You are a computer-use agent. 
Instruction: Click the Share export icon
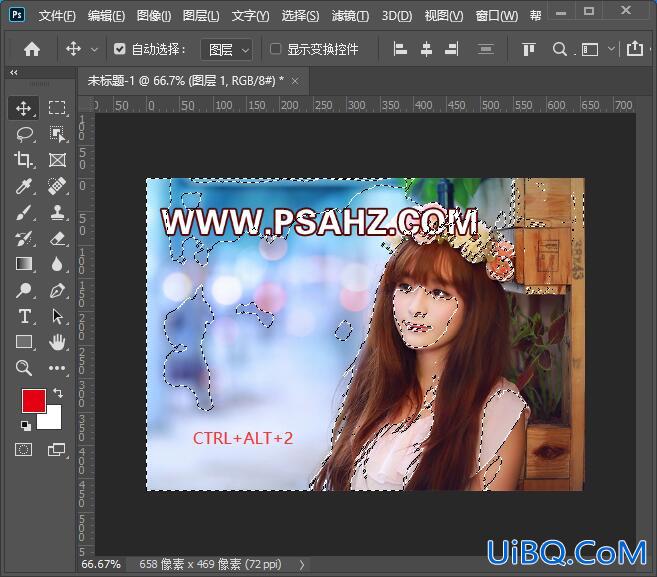click(x=635, y=49)
